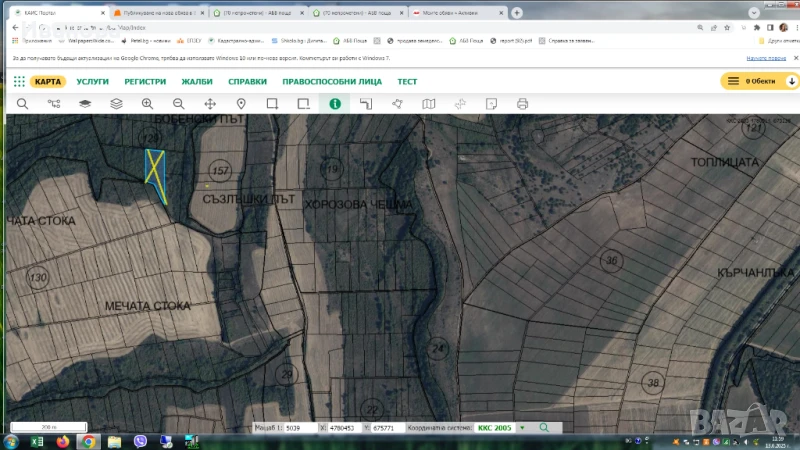Open the nine-dot apps grid menu
Image resolution: width=800 pixels, height=450 pixels.
pos(19,81)
